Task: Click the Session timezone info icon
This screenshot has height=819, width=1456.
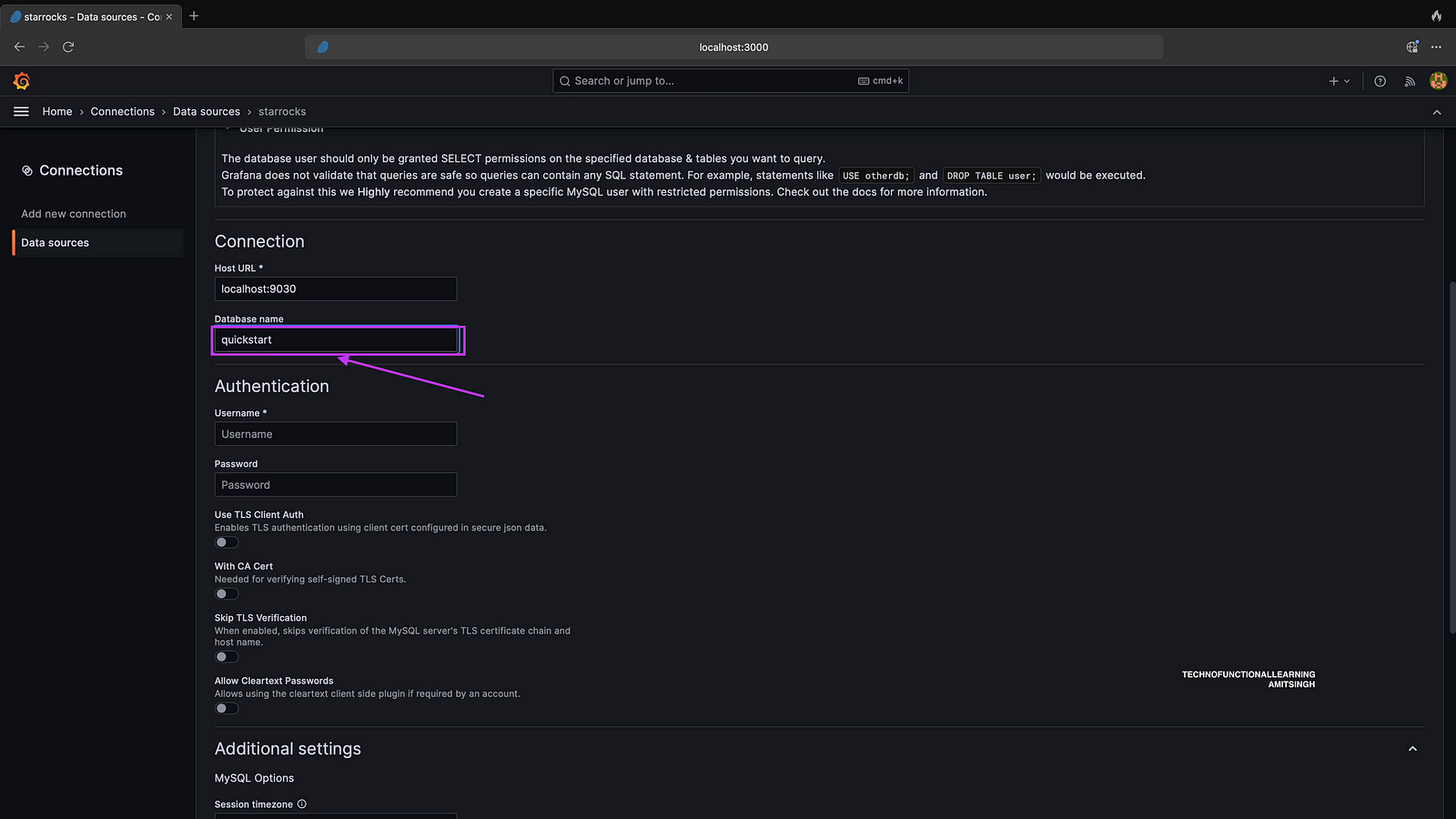Action: 302,804
